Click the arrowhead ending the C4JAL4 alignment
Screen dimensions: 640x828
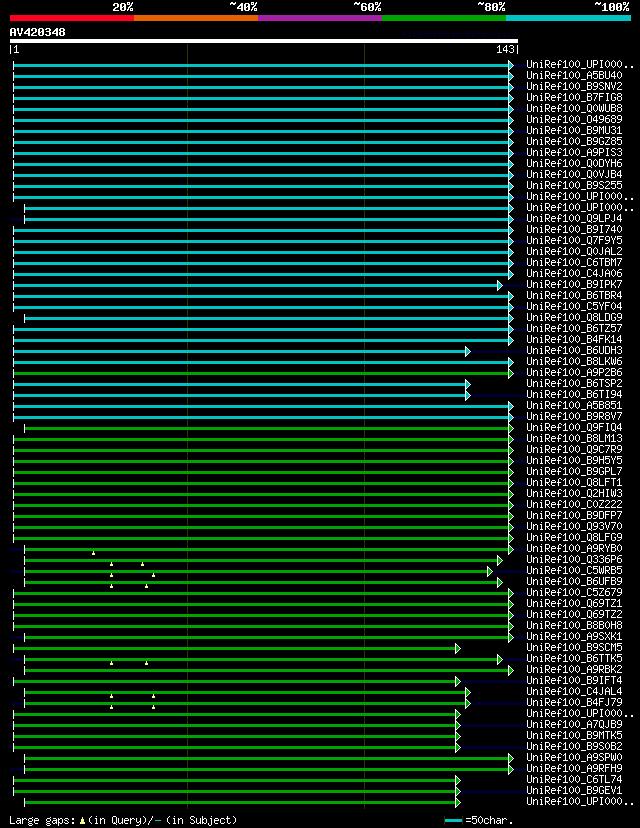[468, 692]
